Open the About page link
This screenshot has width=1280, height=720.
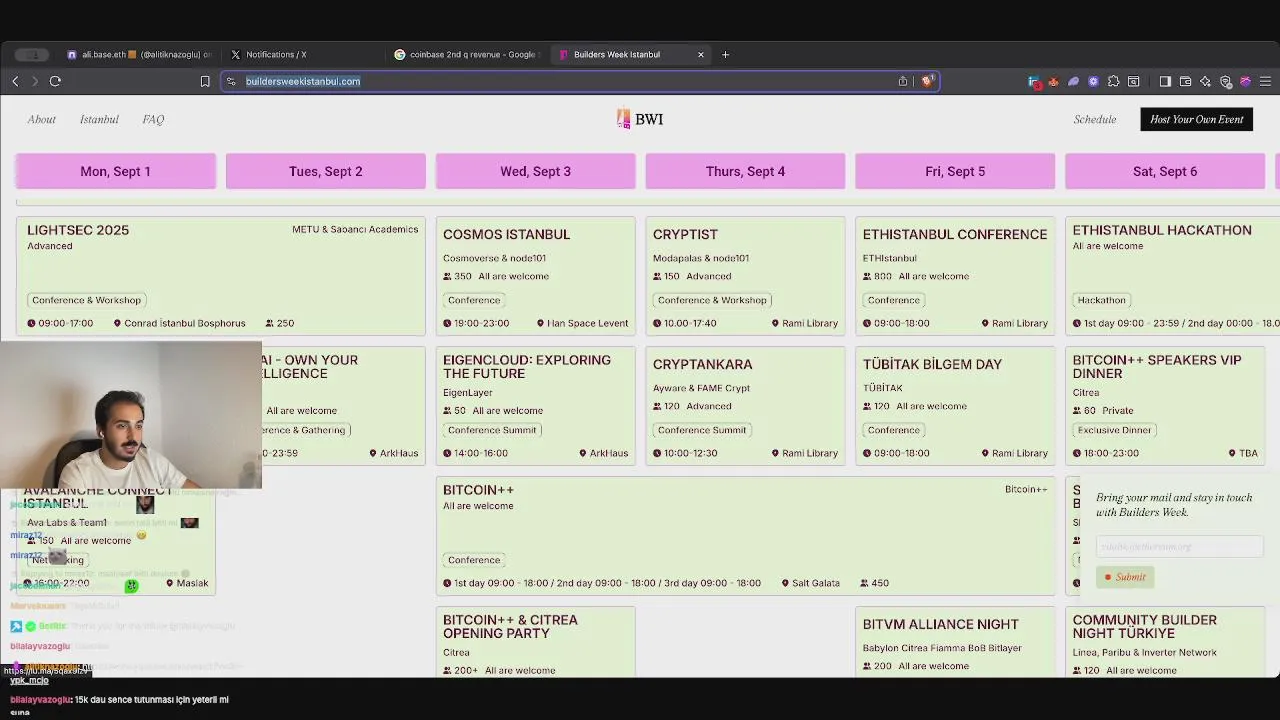click(41, 119)
